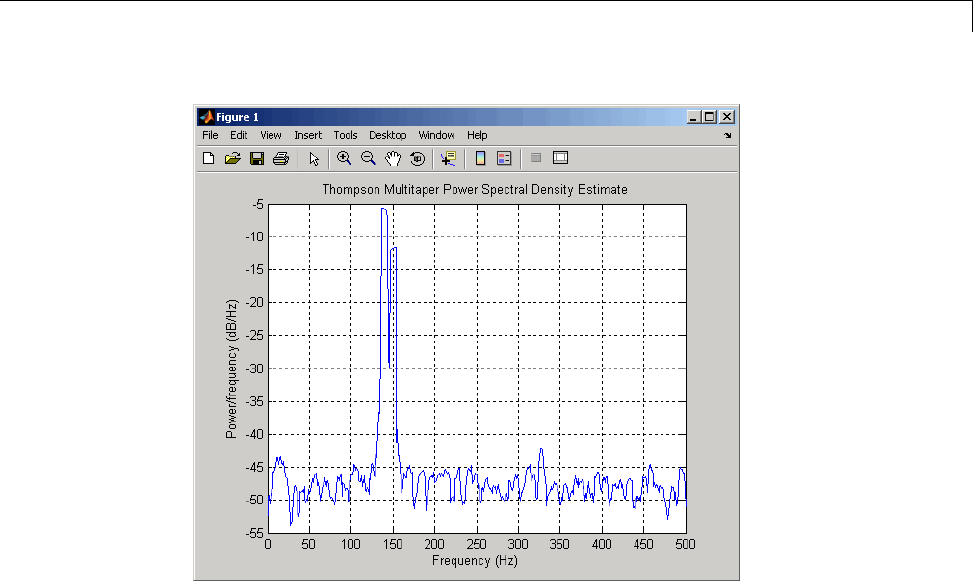Print figure with the printer icon
This screenshot has height=581, width=973.
pos(281,158)
